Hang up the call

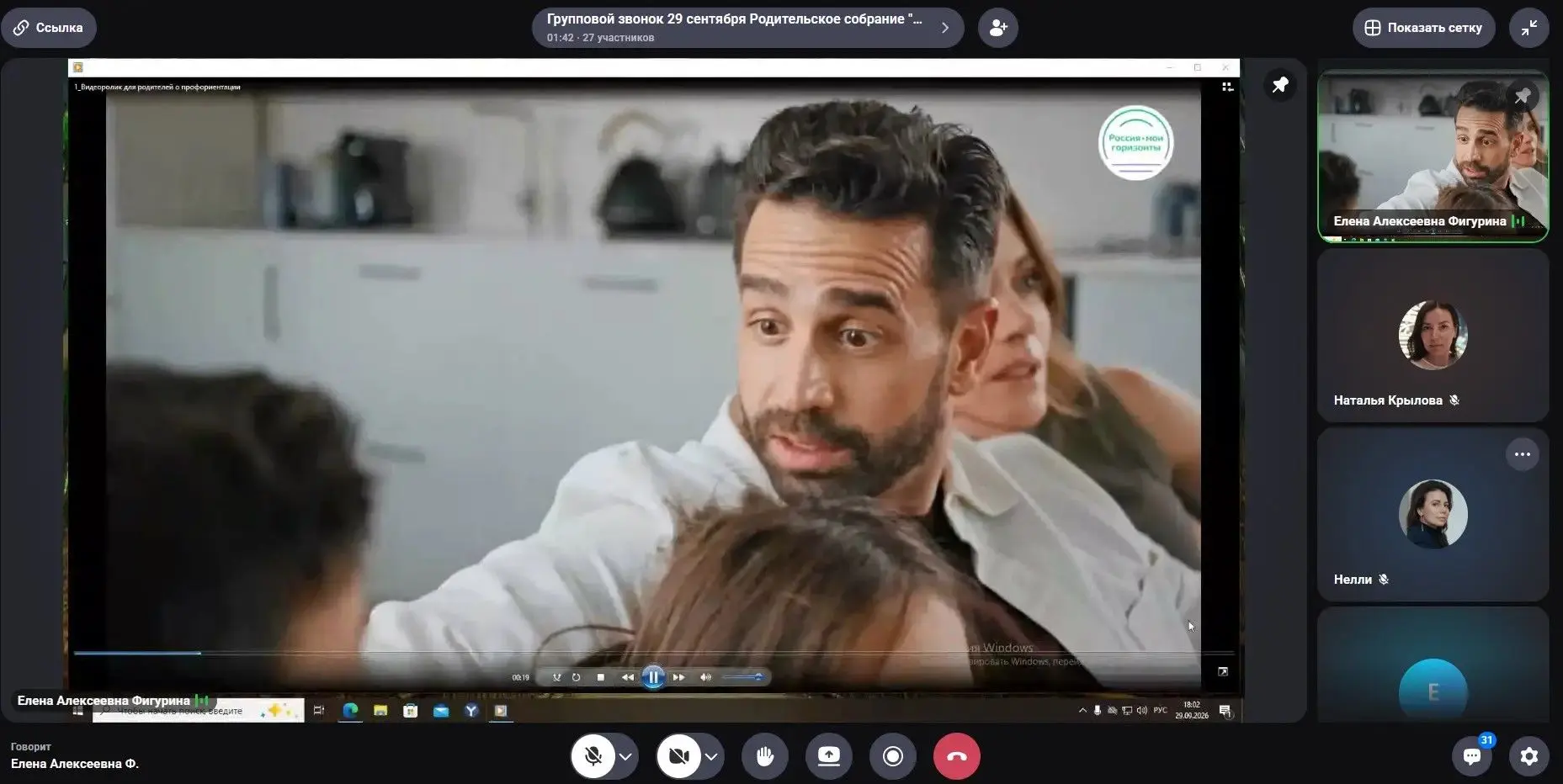(x=957, y=756)
